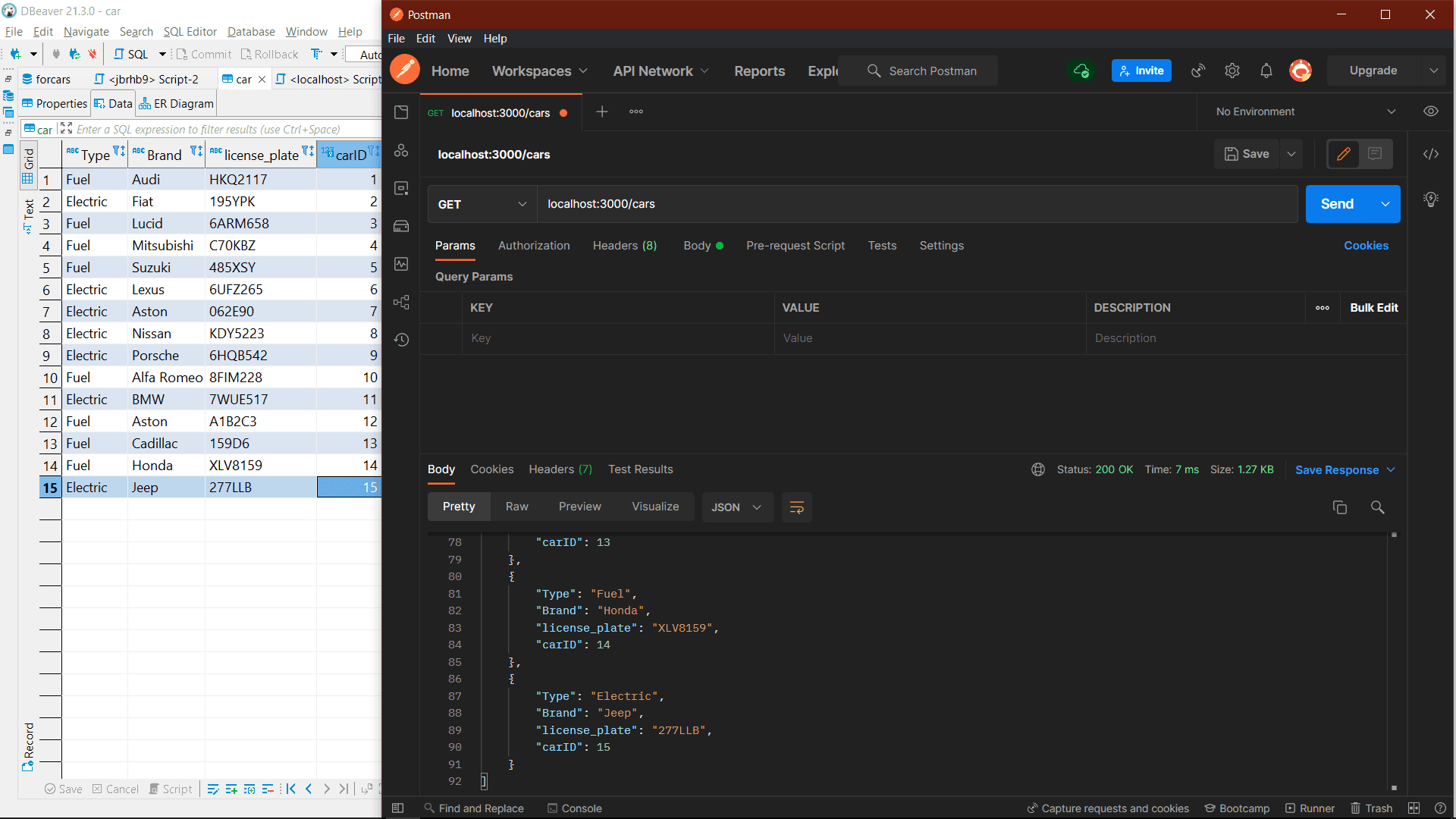Open Monitors icon in Postman sidebar
Screen dimensions: 1456x819
coord(401,264)
